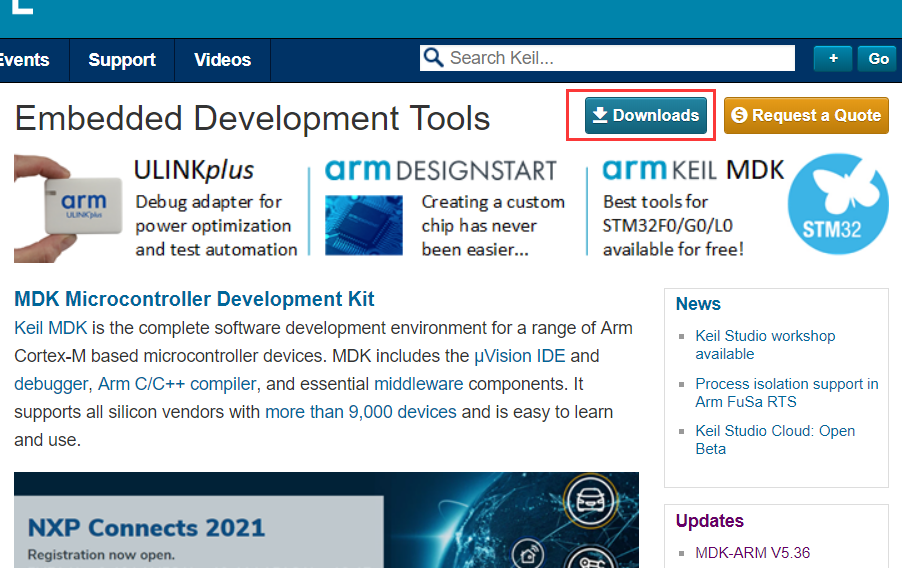Click the Go search button
Viewport: 902px width, 568px height.
point(878,59)
